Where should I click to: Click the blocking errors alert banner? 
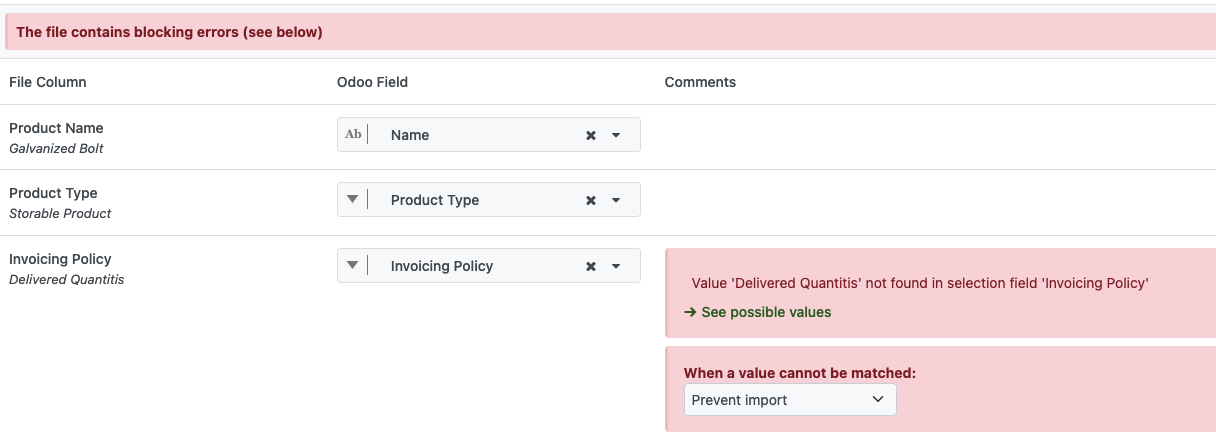click(608, 32)
